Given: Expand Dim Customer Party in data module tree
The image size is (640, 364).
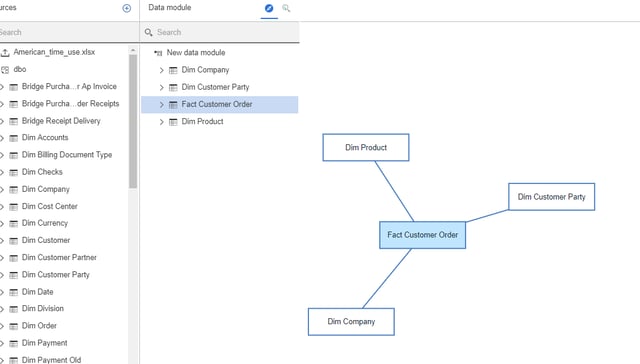Looking at the screenshot, I should [161, 87].
